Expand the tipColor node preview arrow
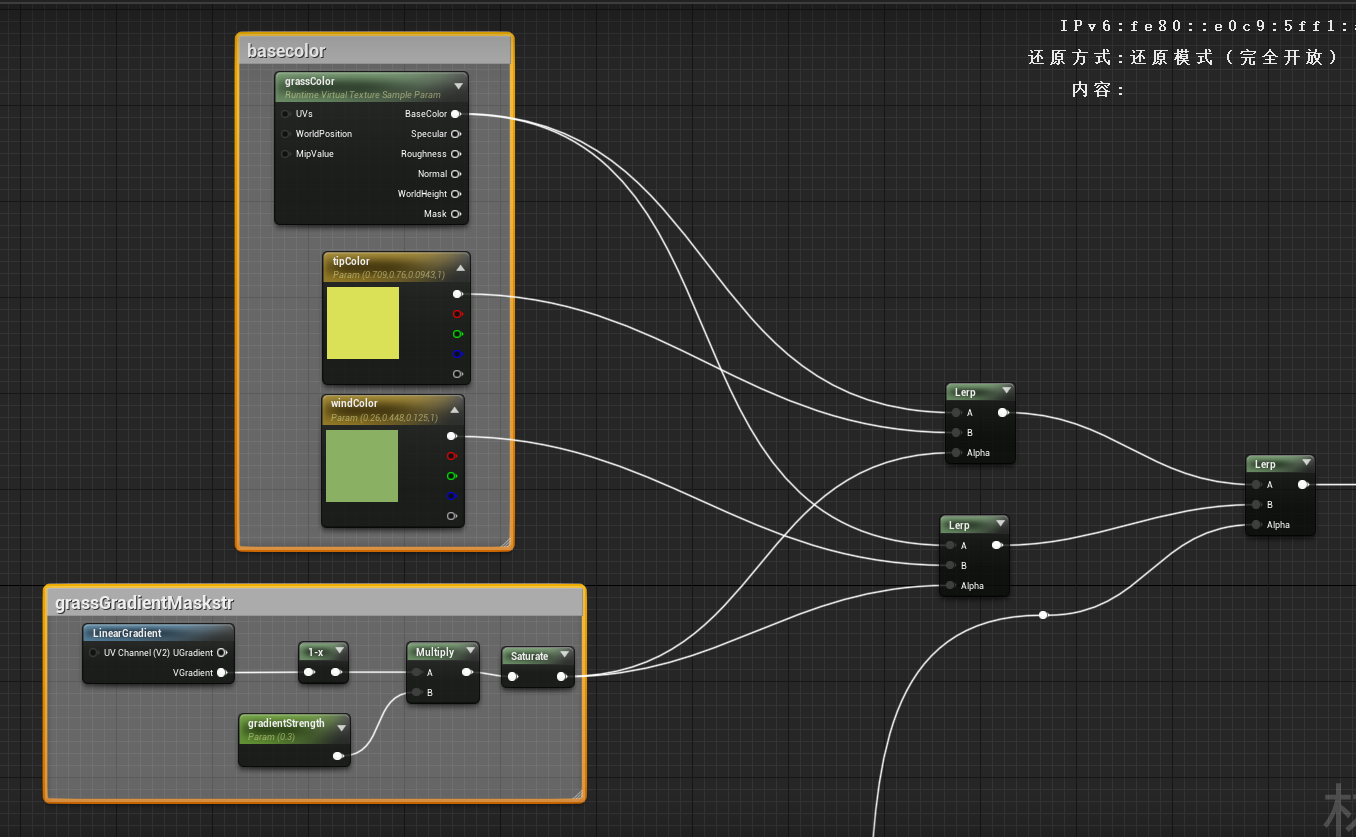 click(460, 268)
